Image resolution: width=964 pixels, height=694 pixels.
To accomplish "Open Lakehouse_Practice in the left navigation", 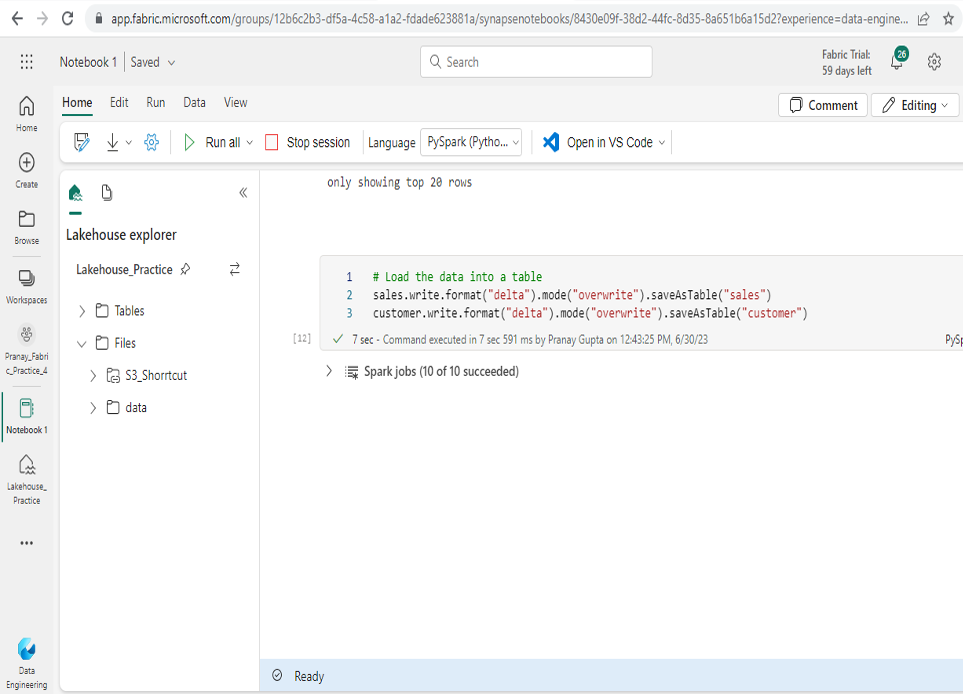I will (26, 479).
